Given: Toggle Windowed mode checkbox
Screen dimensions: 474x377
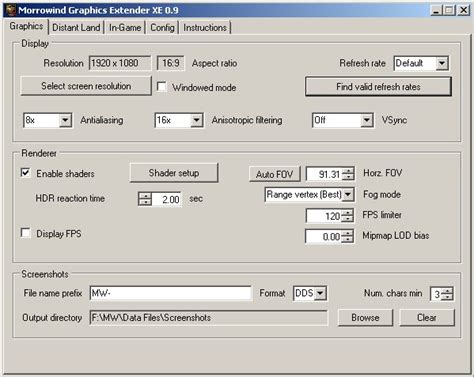Looking at the screenshot, I should 162,87.
